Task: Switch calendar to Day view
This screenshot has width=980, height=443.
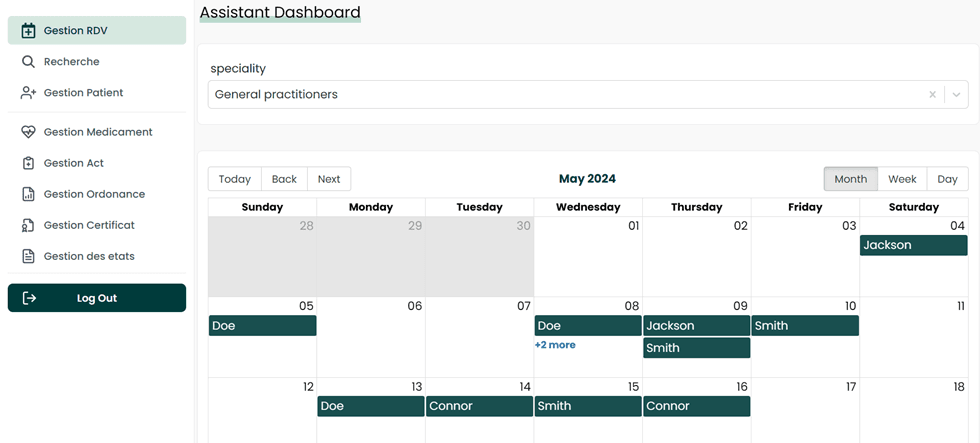Action: coord(947,179)
